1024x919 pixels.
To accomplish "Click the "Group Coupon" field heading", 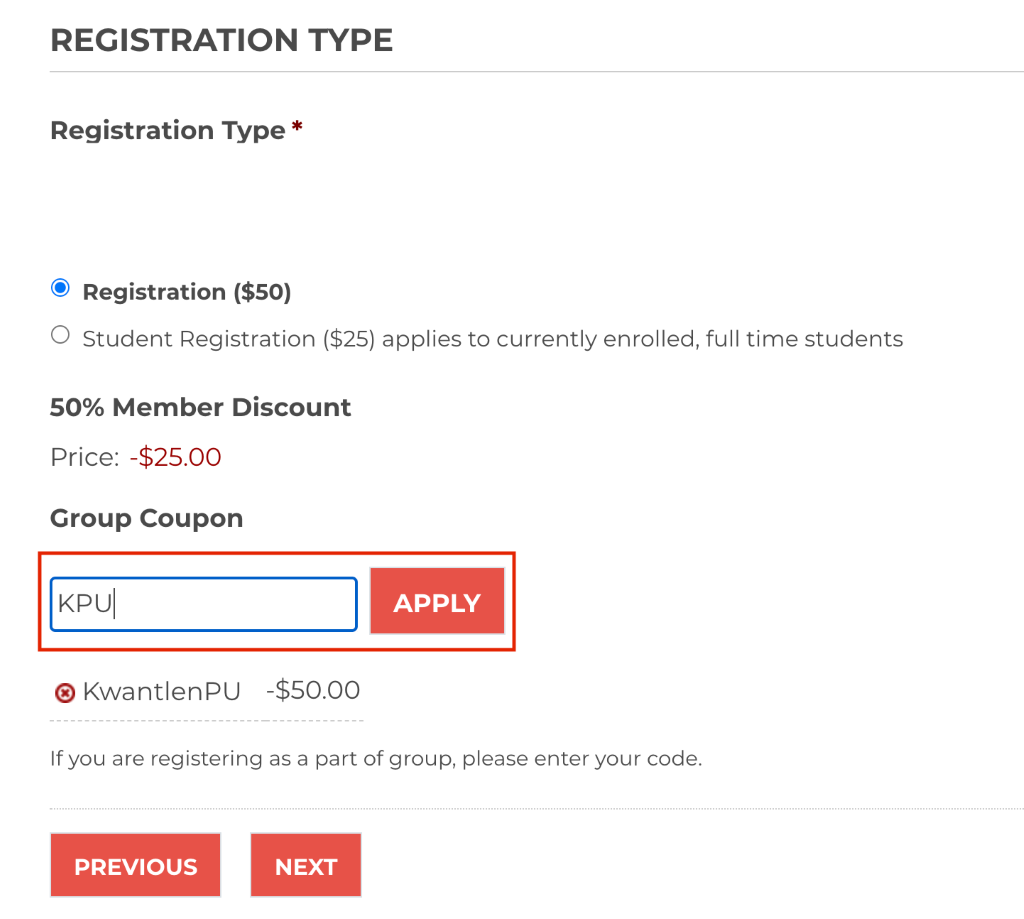I will [x=146, y=519].
